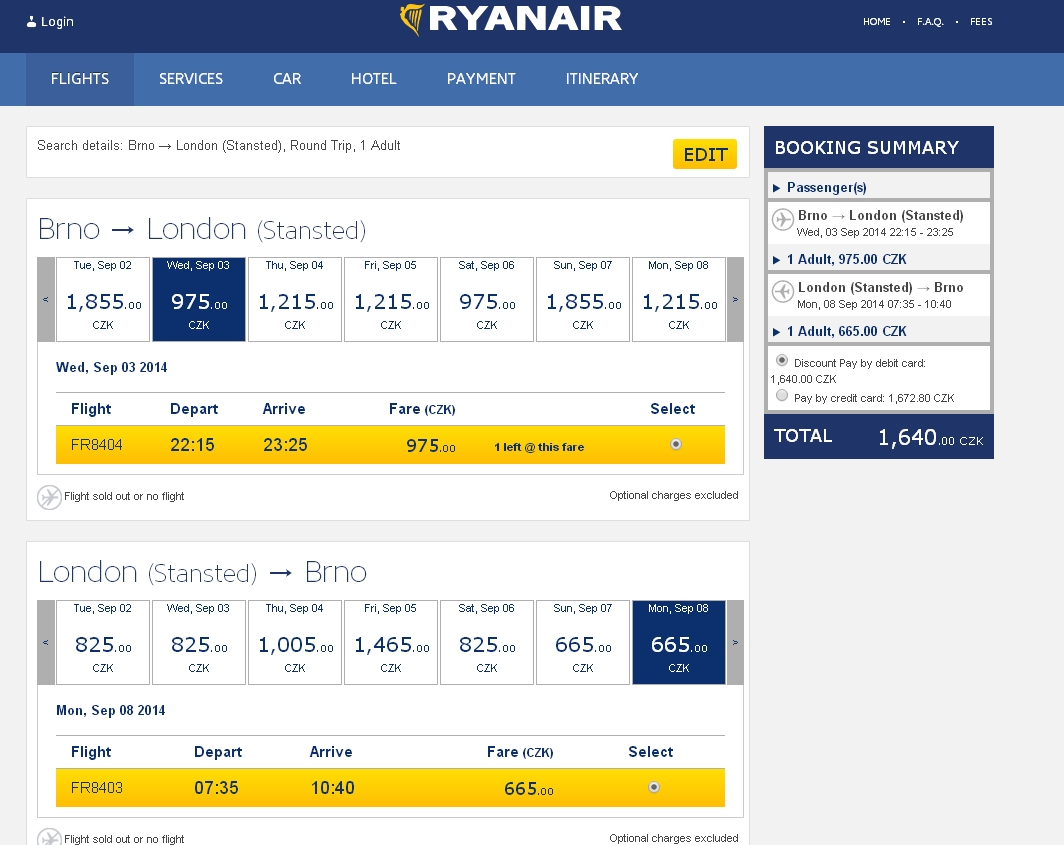Click flight number FR8404

pyautogui.click(x=96, y=445)
